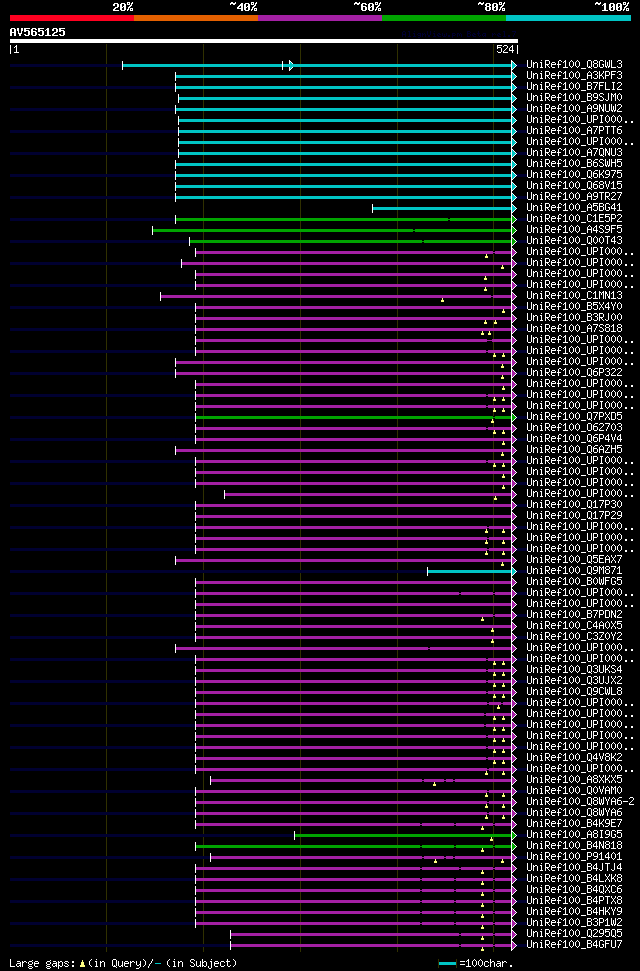Select label UniRef100_Q17P29
The image size is (640, 971).
[574, 516]
